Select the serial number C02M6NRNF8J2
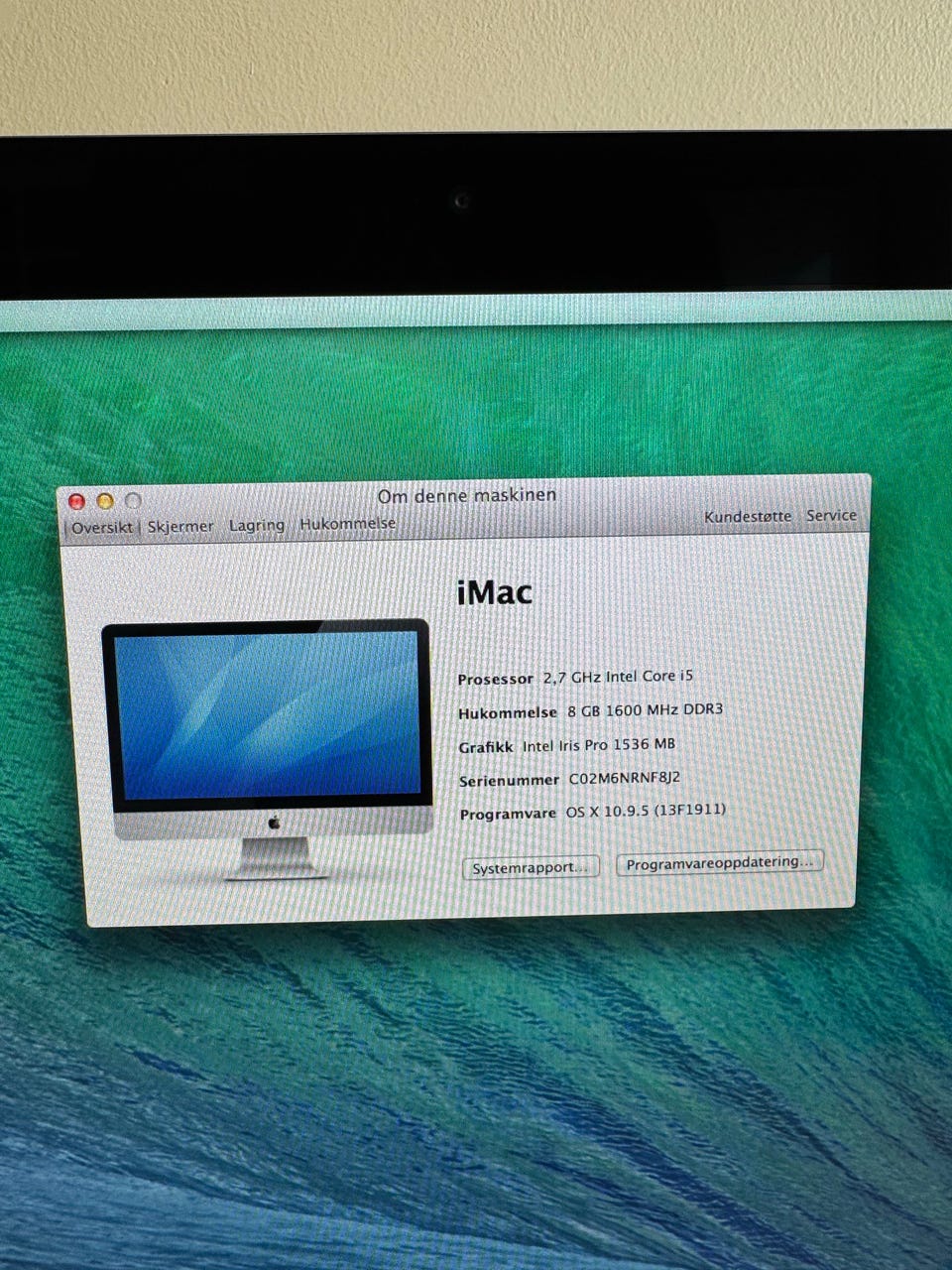952x1270 pixels. 624,779
